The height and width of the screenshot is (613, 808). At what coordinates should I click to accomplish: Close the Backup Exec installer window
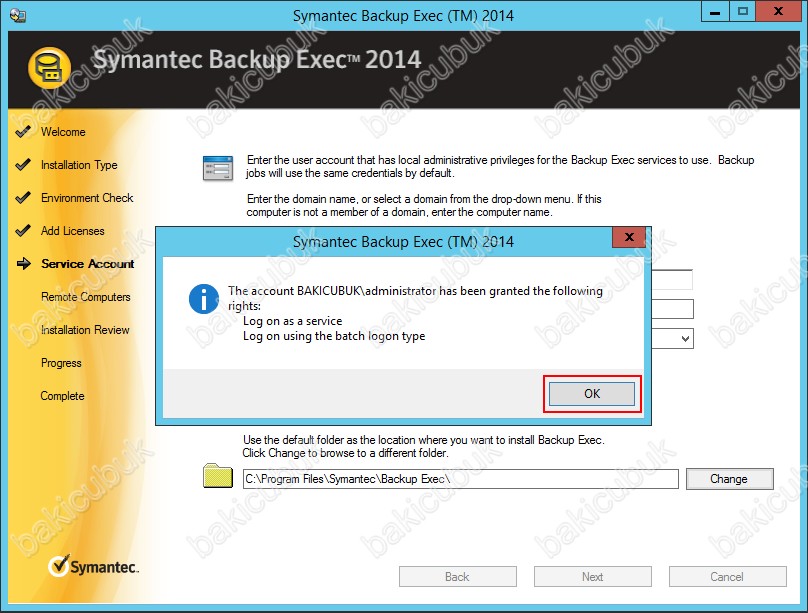778,11
